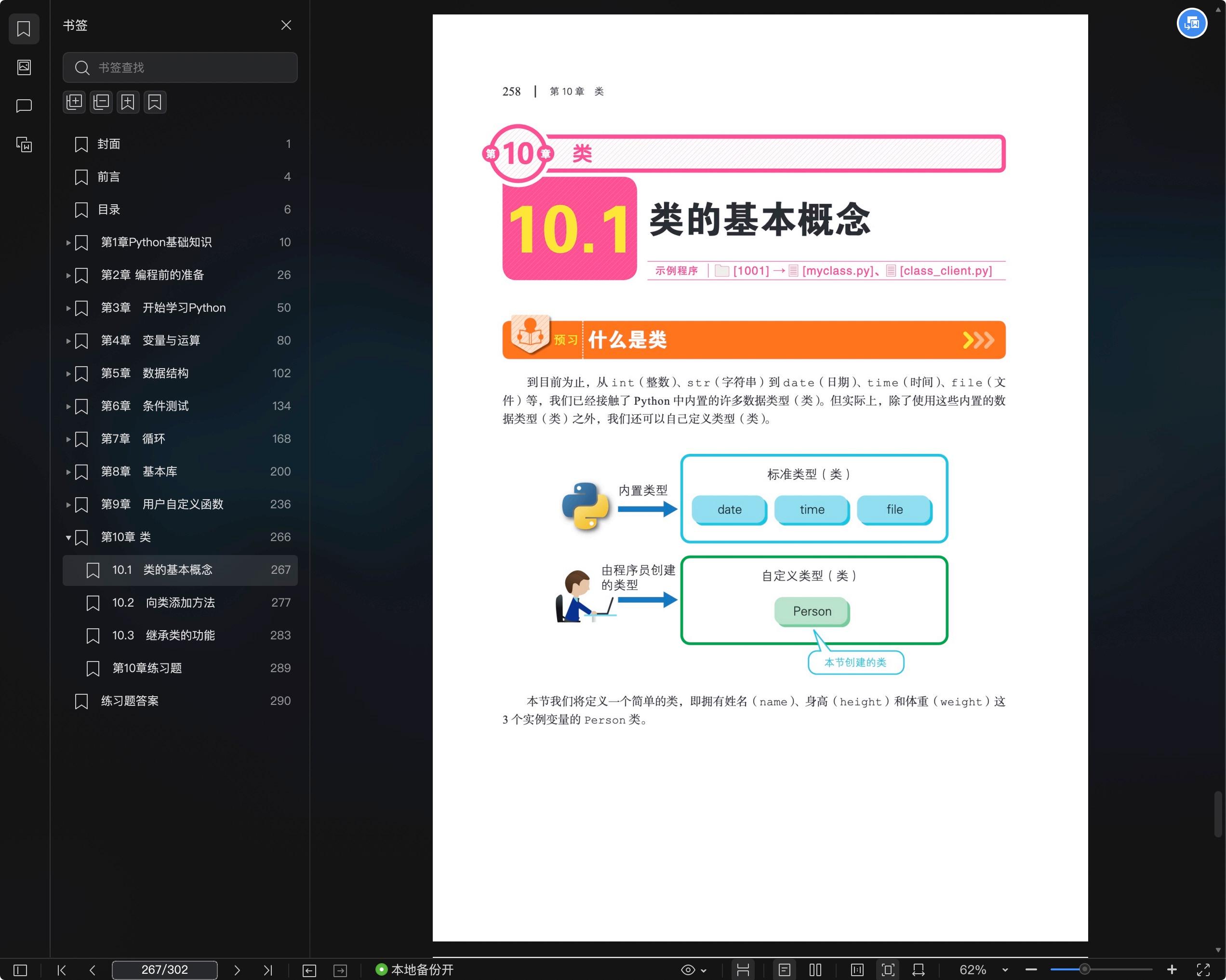Image resolution: width=1226 pixels, height=980 pixels.
Task: Open the 前言 bookmark
Action: pyautogui.click(x=180, y=177)
